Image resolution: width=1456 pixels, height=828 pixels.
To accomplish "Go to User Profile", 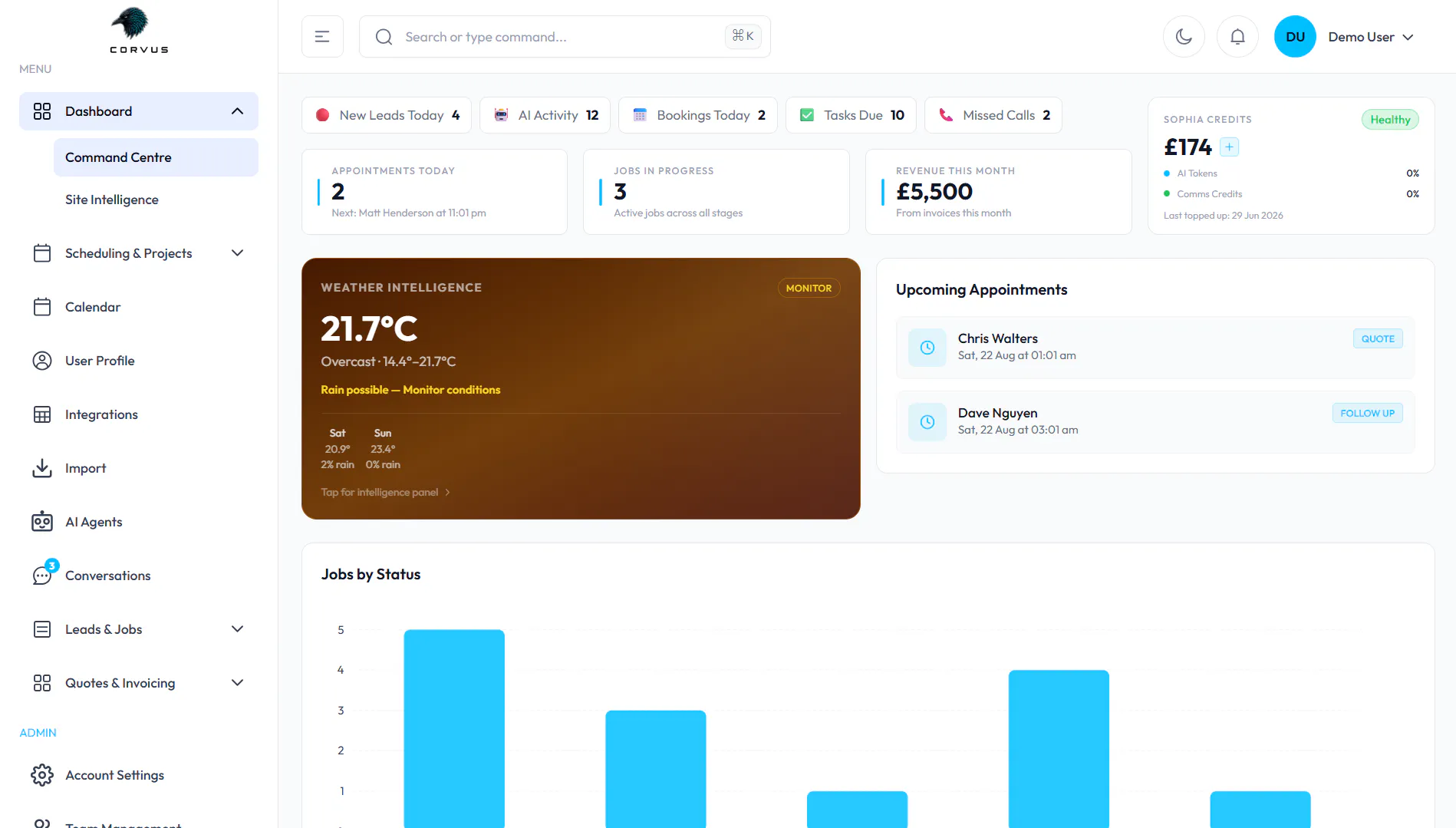I will [x=139, y=361].
